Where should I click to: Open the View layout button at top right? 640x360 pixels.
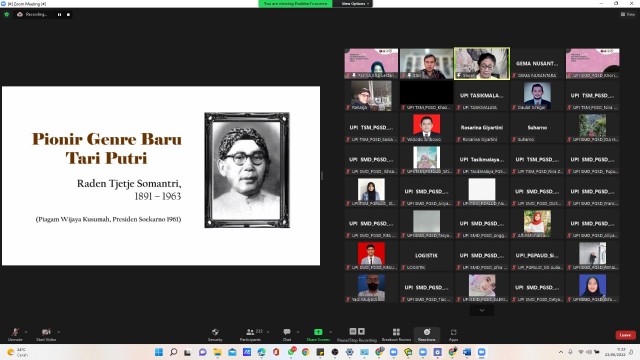pyautogui.click(x=628, y=14)
